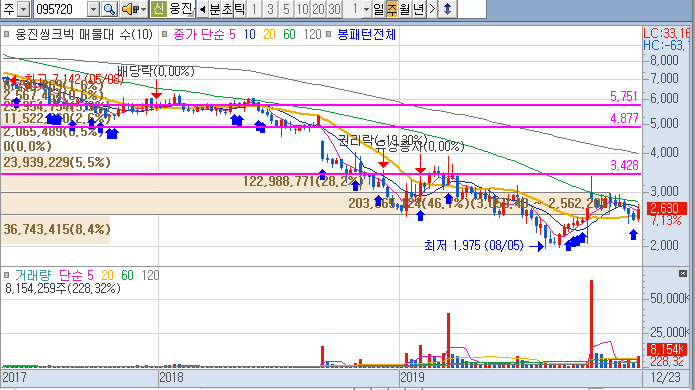Select the highlighted 주 (weekly) chart toggle
The height and width of the screenshot is (390, 695).
tap(392, 9)
